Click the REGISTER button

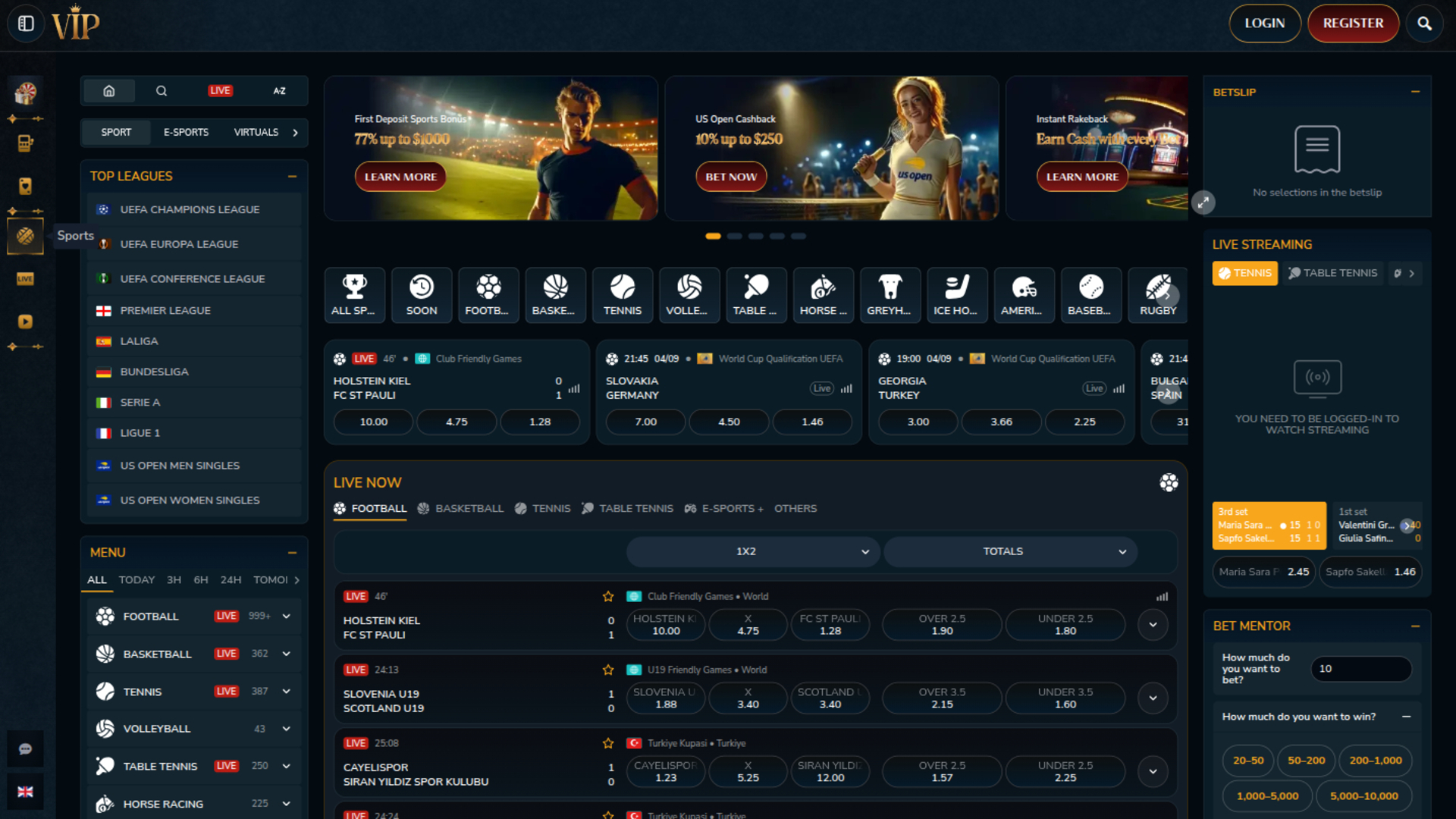pos(1353,24)
